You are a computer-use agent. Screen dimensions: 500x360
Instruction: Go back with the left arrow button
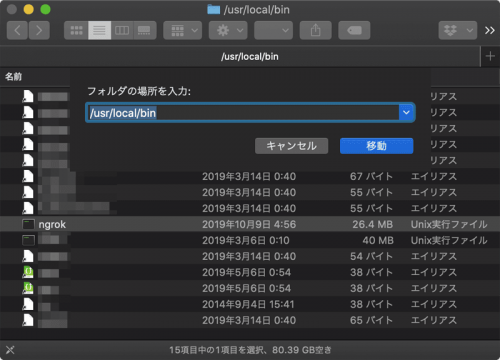[17, 31]
